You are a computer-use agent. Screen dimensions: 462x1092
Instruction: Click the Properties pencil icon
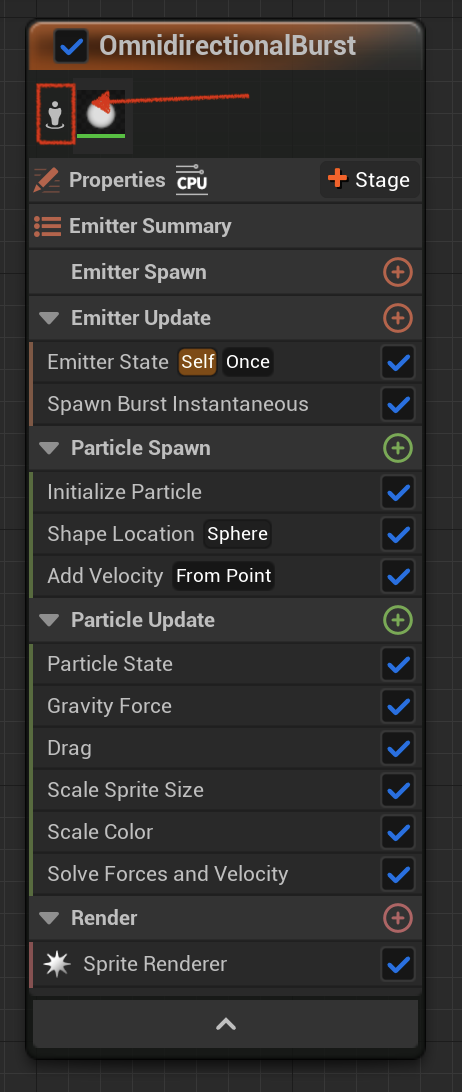click(x=47, y=180)
